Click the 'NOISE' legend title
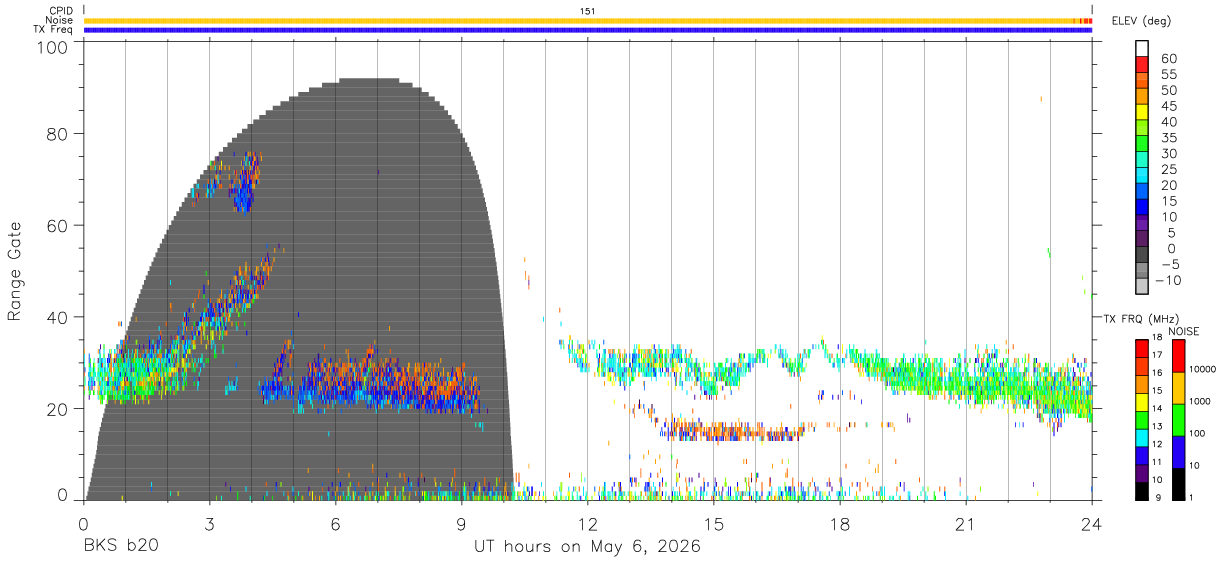The height and width of the screenshot is (567, 1228). pos(1183,331)
